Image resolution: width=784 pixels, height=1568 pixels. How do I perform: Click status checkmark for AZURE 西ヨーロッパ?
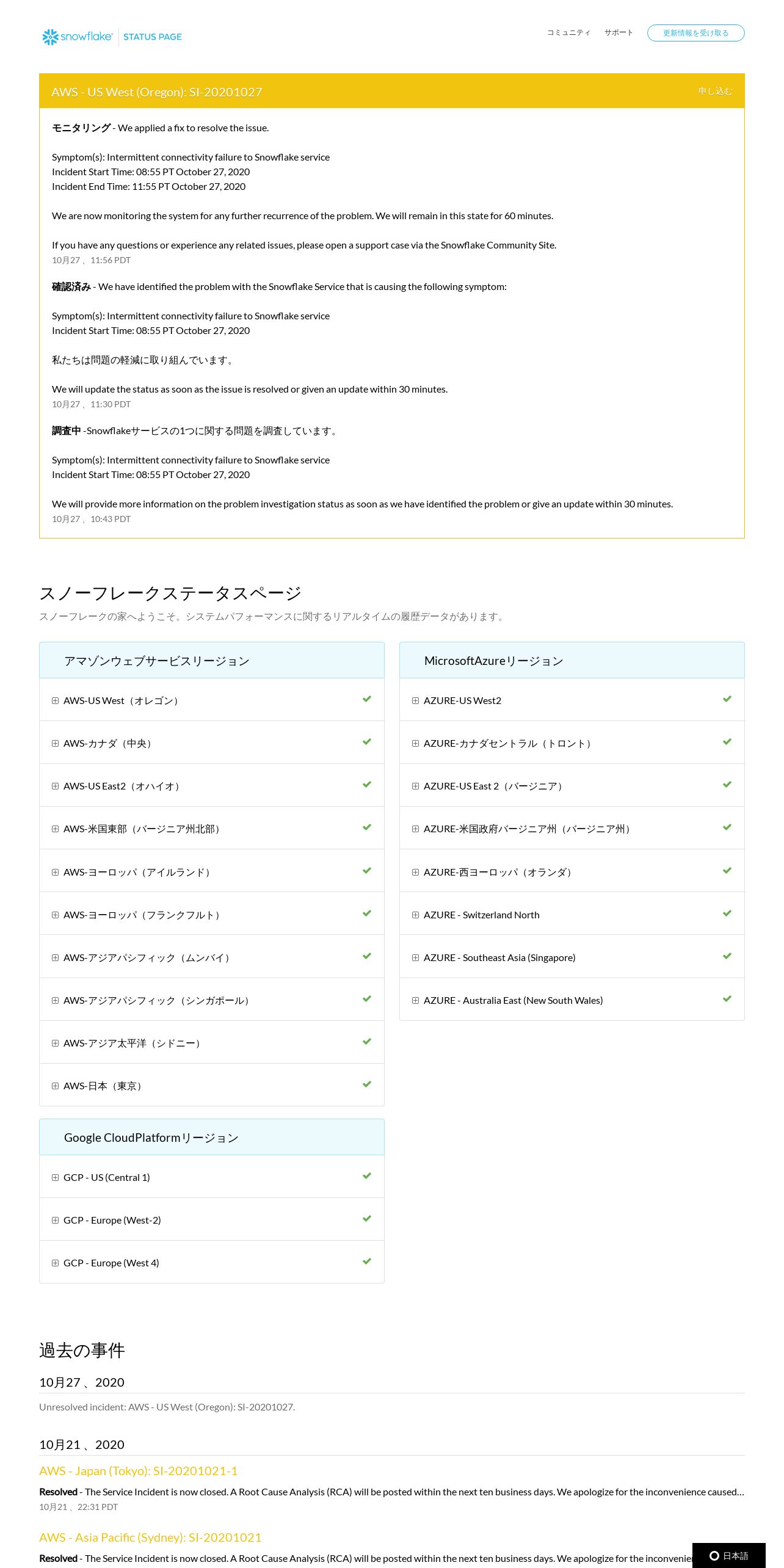(x=727, y=871)
